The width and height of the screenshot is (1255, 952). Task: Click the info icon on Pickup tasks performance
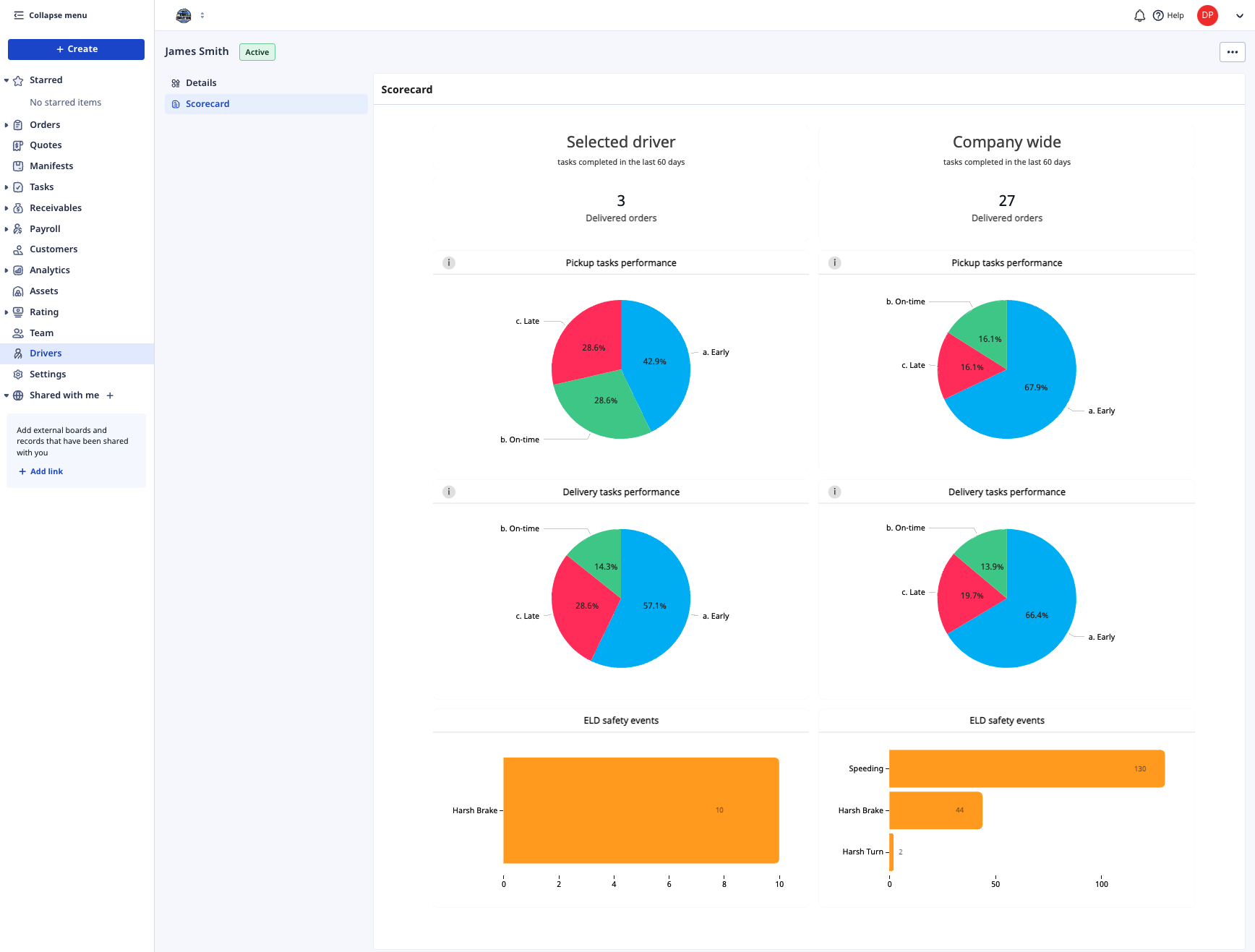(x=448, y=262)
